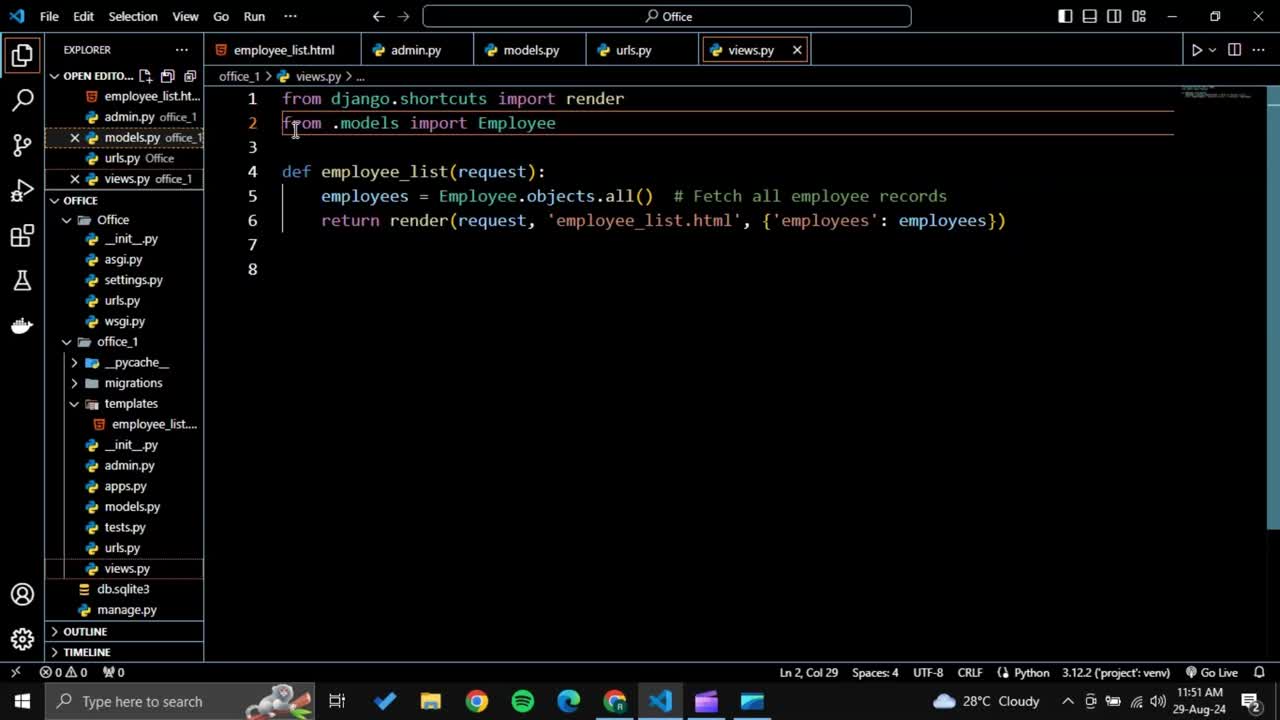Screen dimensions: 1280x720
Task: Open the Search view in activity bar
Action: coord(22,100)
